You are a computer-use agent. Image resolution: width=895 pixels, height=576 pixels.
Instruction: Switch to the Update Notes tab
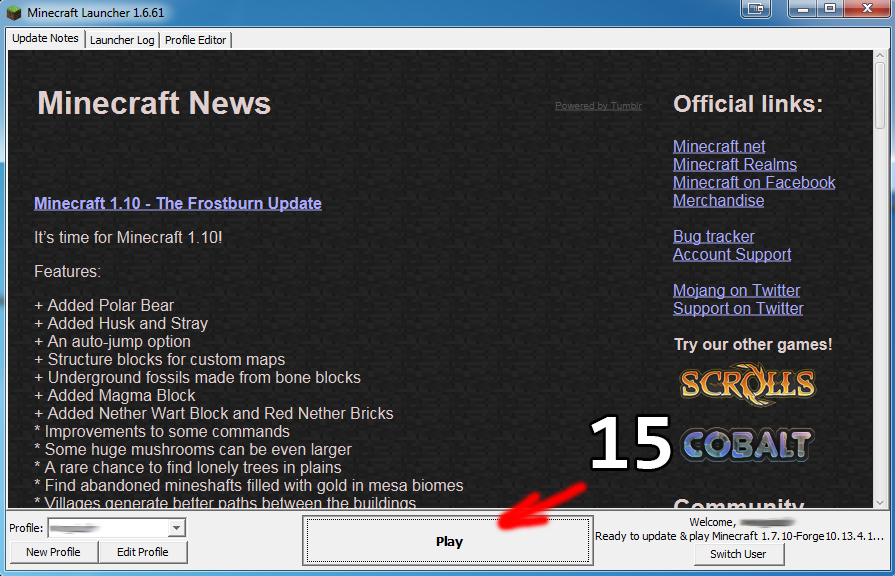point(45,38)
